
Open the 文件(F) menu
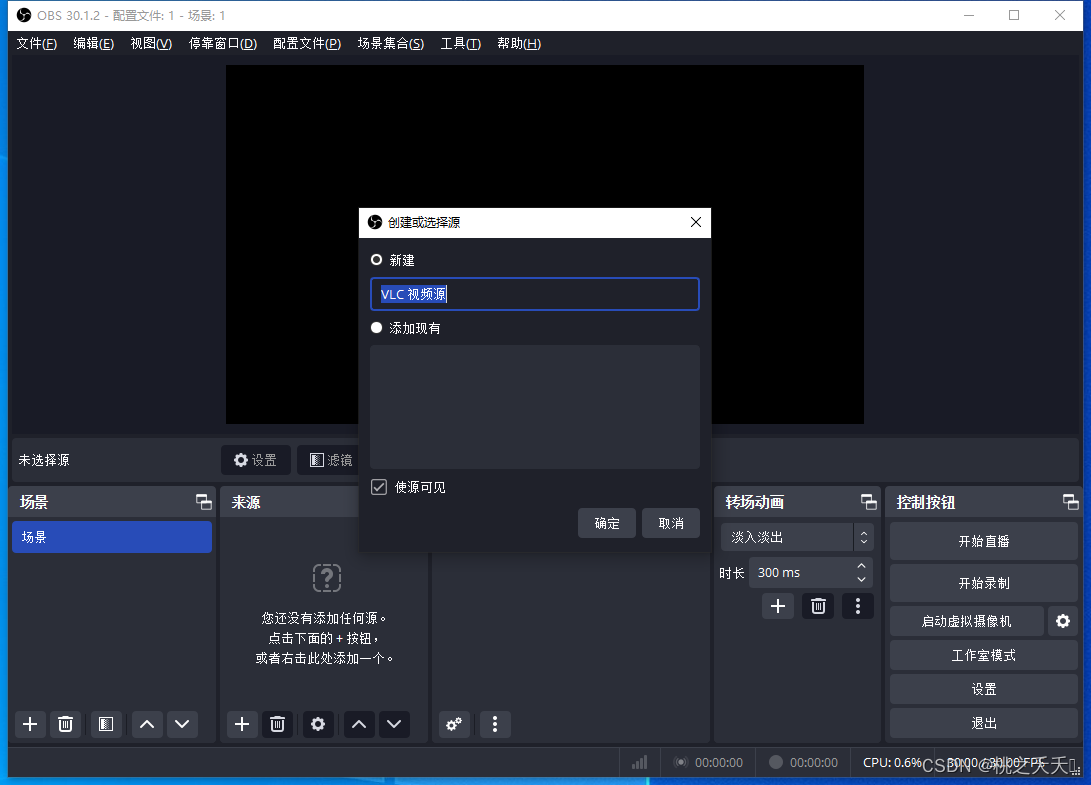pyautogui.click(x=36, y=44)
